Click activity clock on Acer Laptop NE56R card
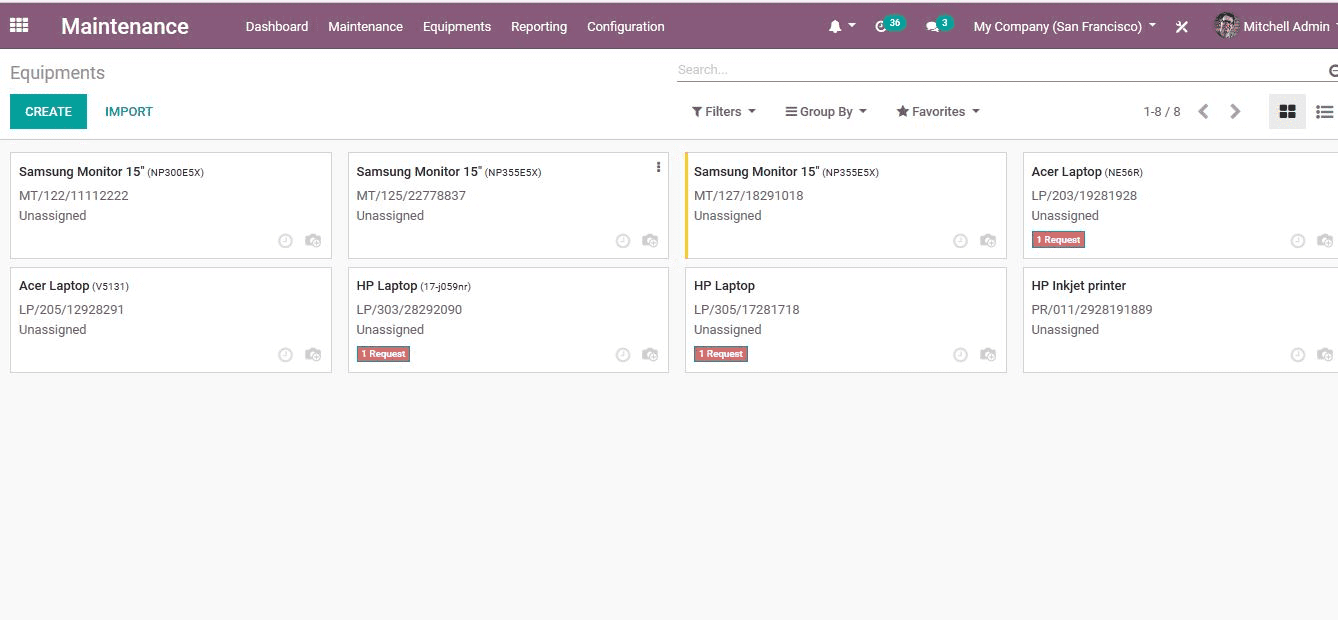Viewport: 1338px width, 620px height. point(1298,241)
